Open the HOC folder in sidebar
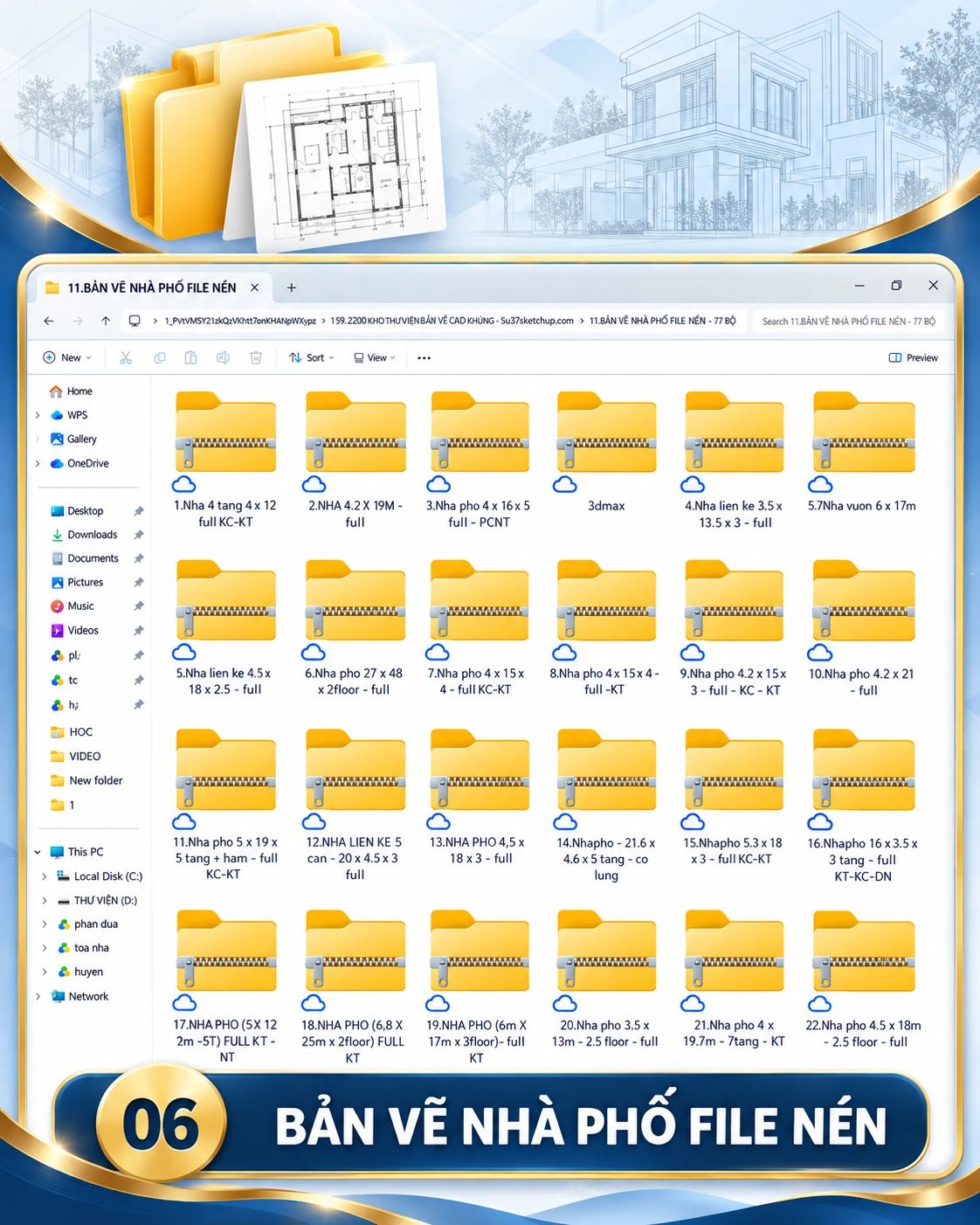Viewport: 980px width, 1225px height. [72, 732]
